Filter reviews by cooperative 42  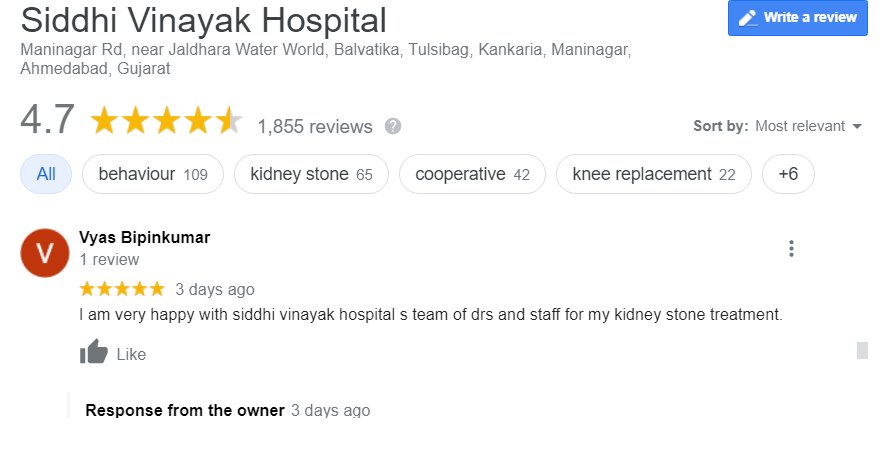pyautogui.click(x=472, y=174)
